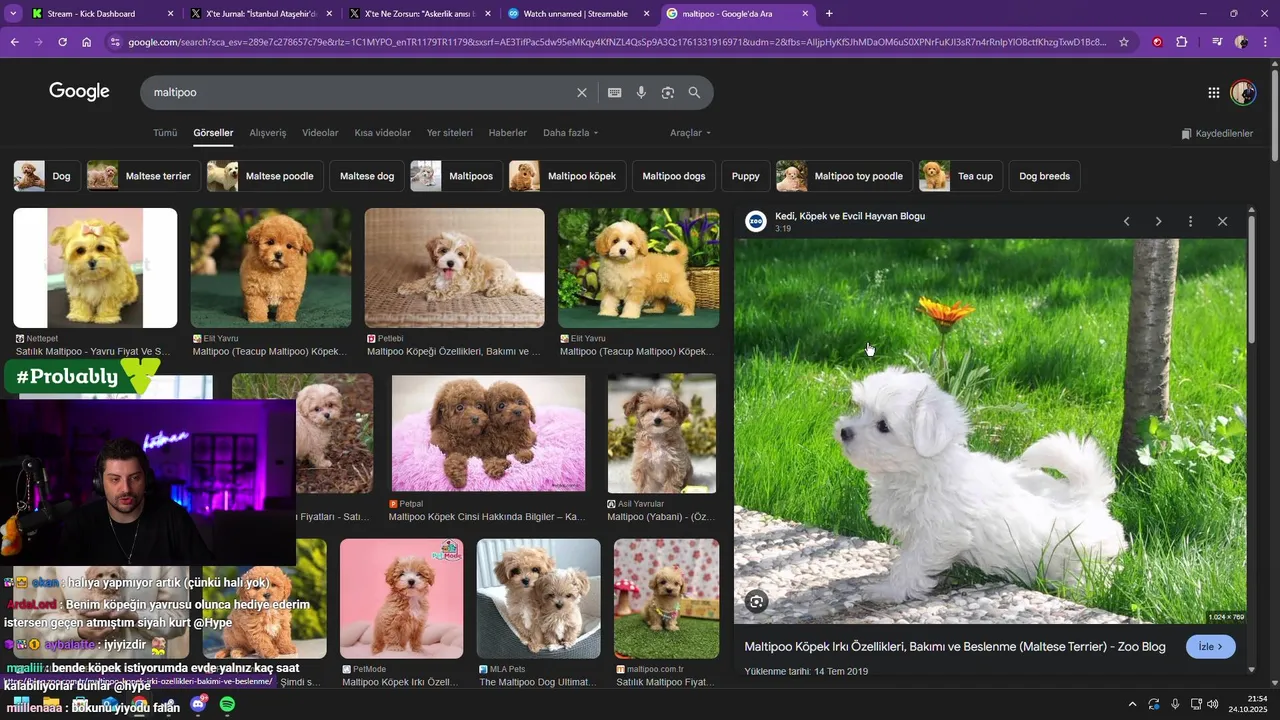Show previous image in preview panel
1280x720 pixels.
pyautogui.click(x=1126, y=221)
